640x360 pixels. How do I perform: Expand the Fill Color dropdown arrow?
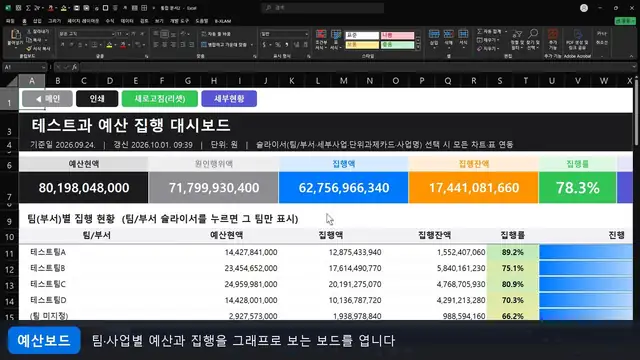click(115, 44)
